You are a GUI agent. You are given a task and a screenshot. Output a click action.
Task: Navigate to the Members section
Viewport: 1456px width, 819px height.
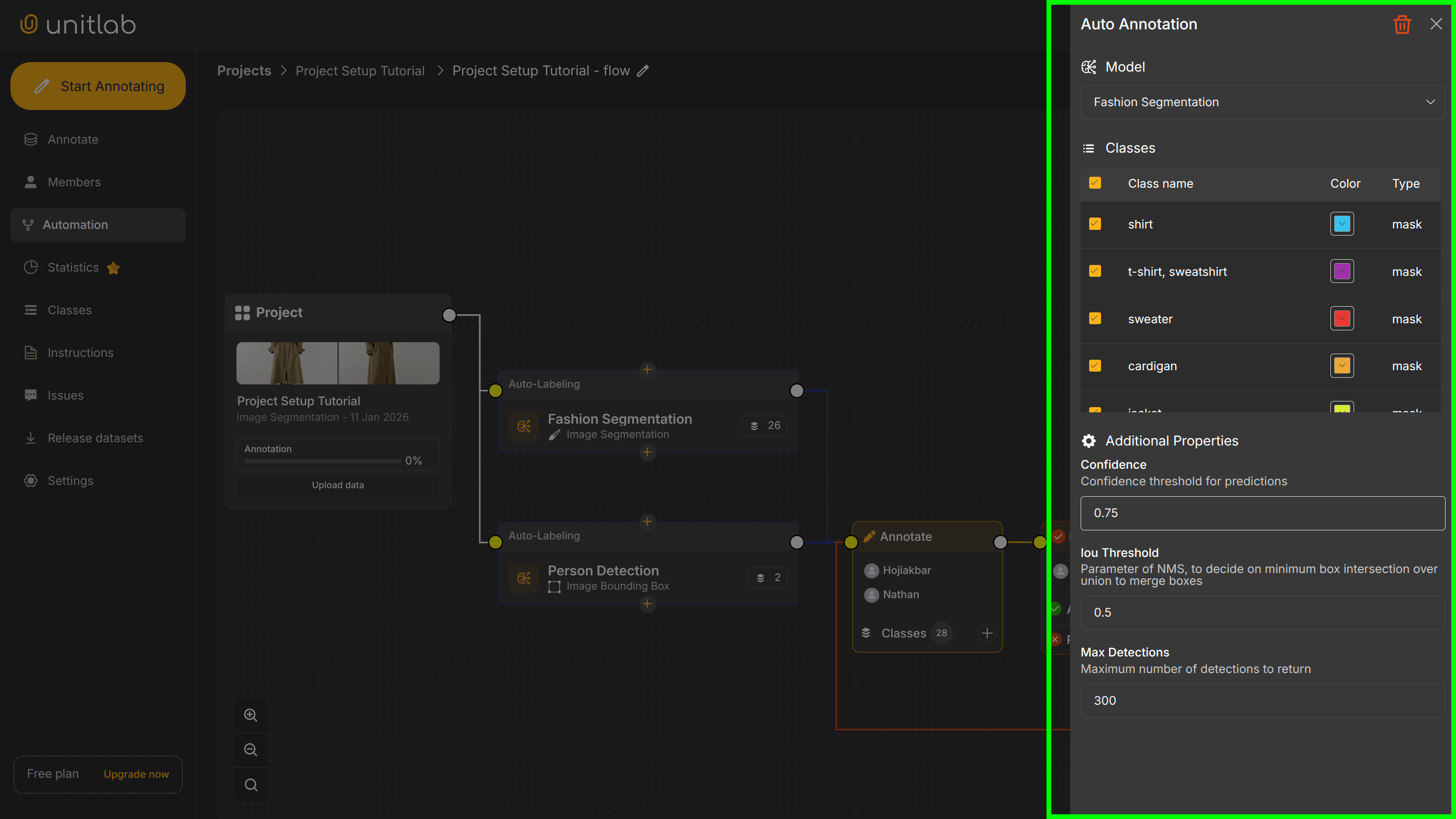(74, 182)
